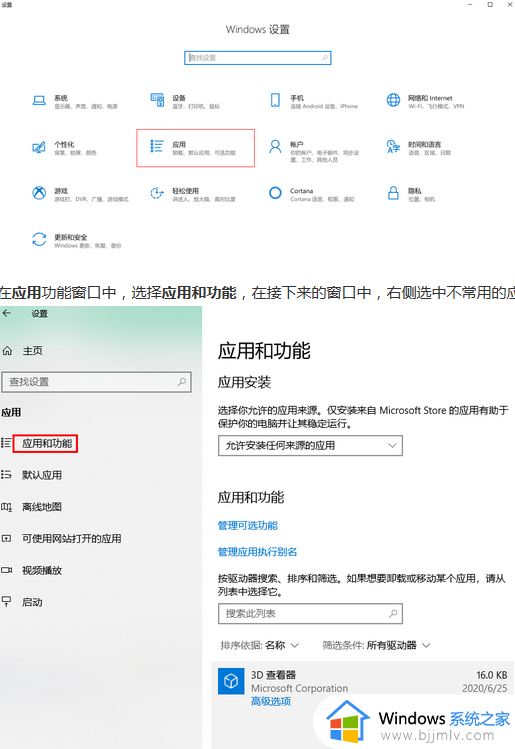Click the 搜索此列表 search field
The height and width of the screenshot is (749, 515).
(311, 613)
